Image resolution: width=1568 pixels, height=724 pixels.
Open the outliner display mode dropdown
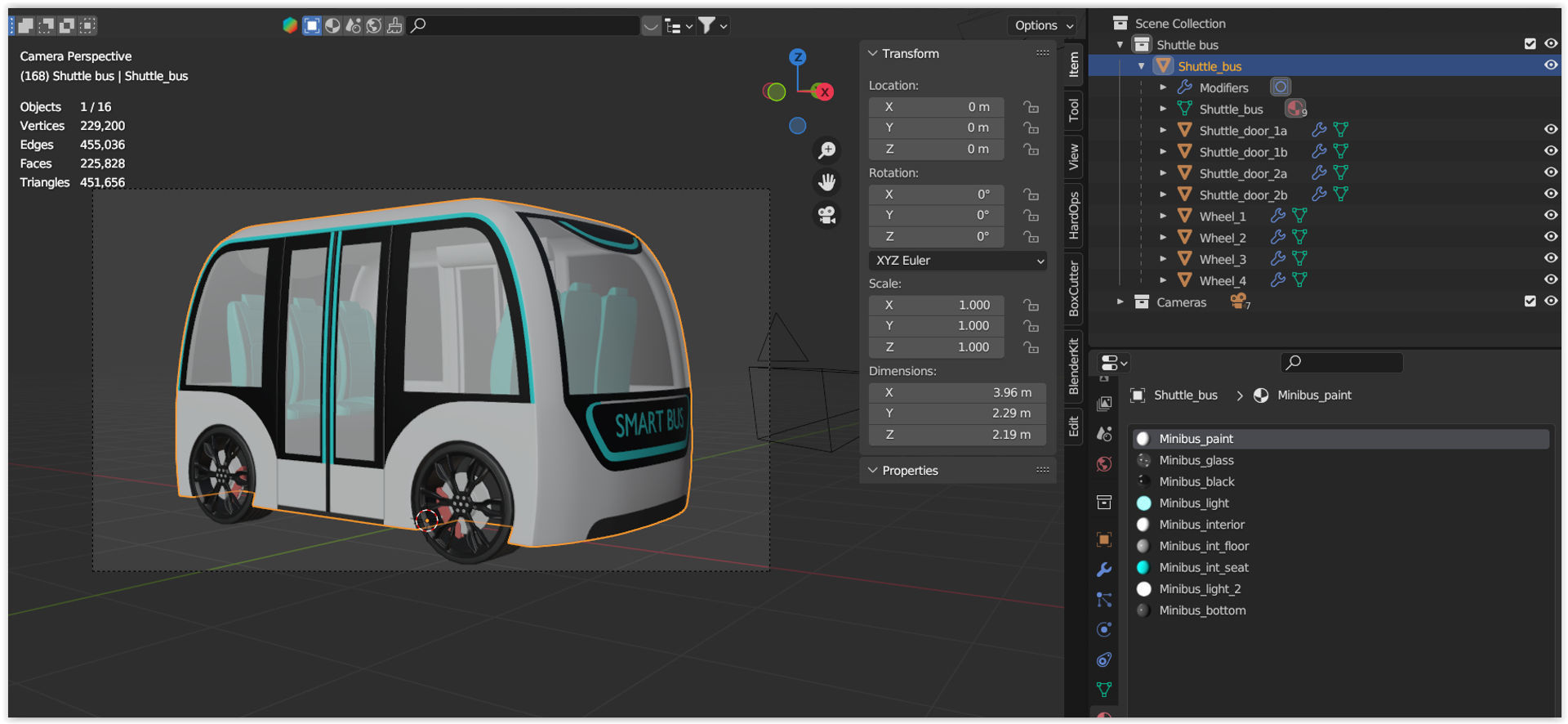click(x=679, y=25)
